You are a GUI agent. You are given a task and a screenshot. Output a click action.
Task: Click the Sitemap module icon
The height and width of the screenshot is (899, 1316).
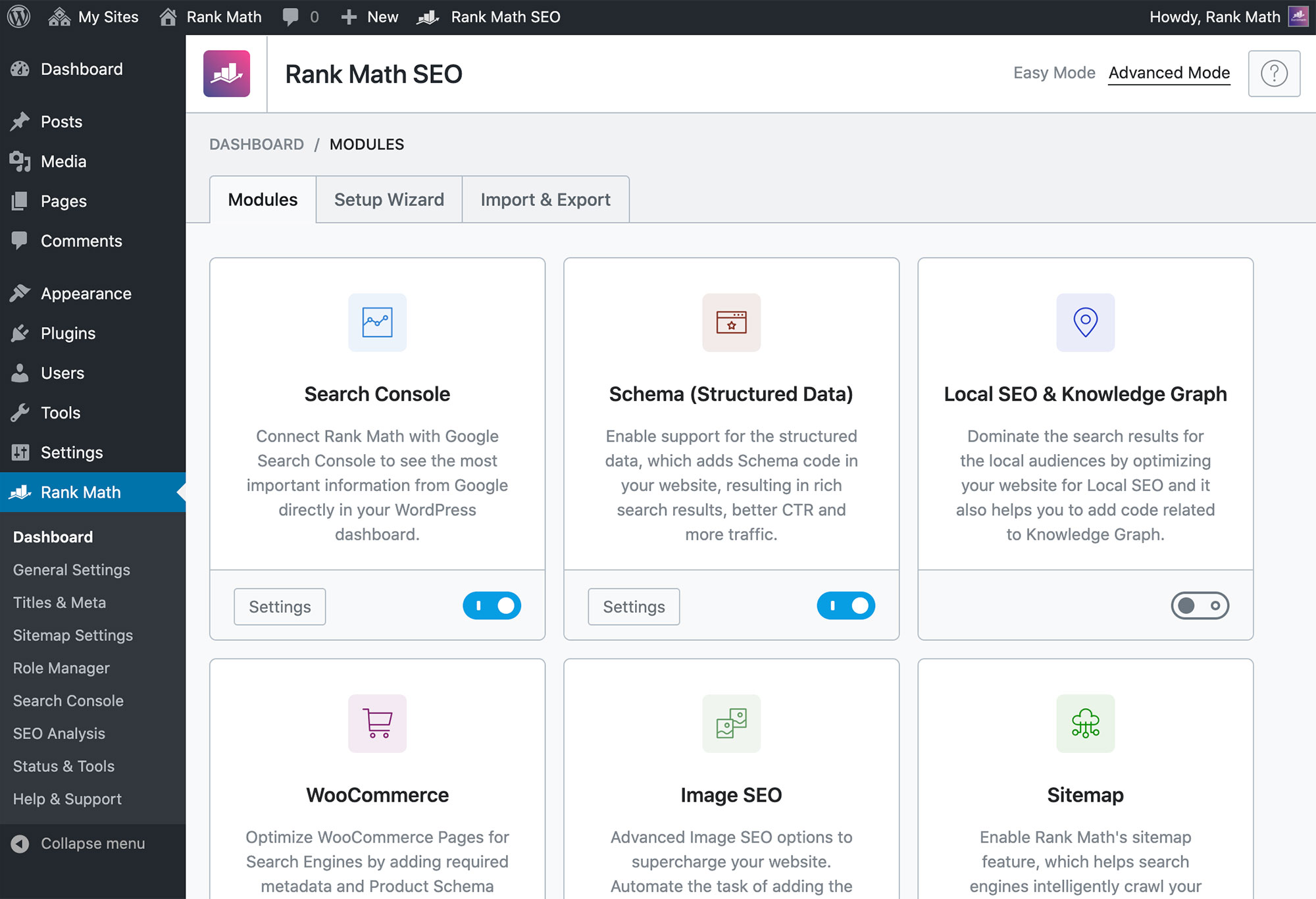[x=1084, y=723]
